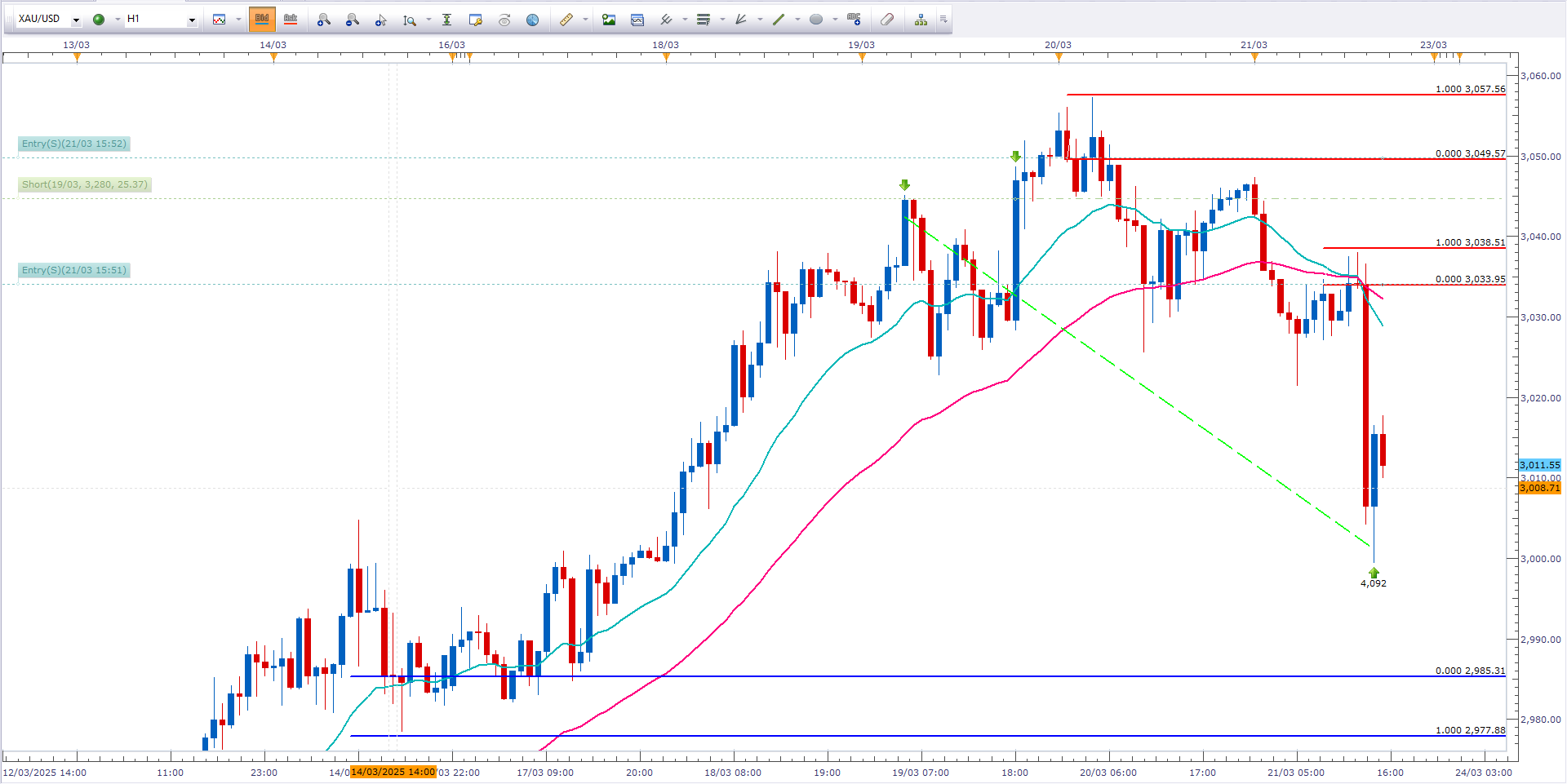Click the blue 2,985.31 horizontal level line
The height and width of the screenshot is (784, 1567).
[898, 676]
